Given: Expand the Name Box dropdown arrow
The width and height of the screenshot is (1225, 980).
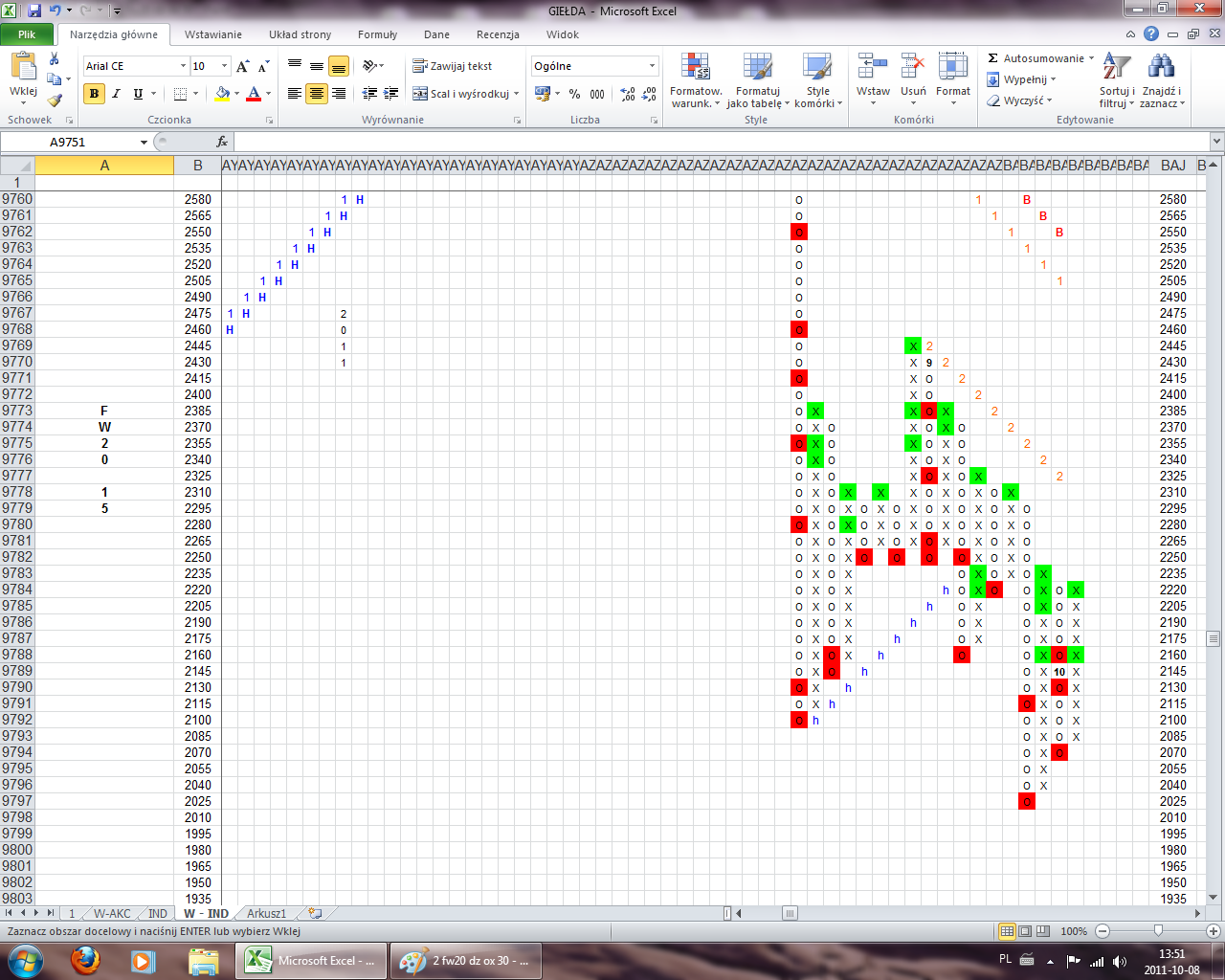Looking at the screenshot, I should coord(144,142).
